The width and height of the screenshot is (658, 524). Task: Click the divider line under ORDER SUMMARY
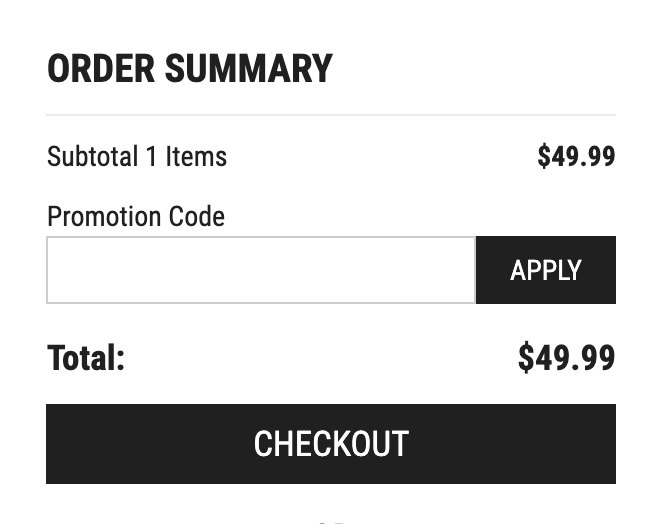[x=331, y=115]
